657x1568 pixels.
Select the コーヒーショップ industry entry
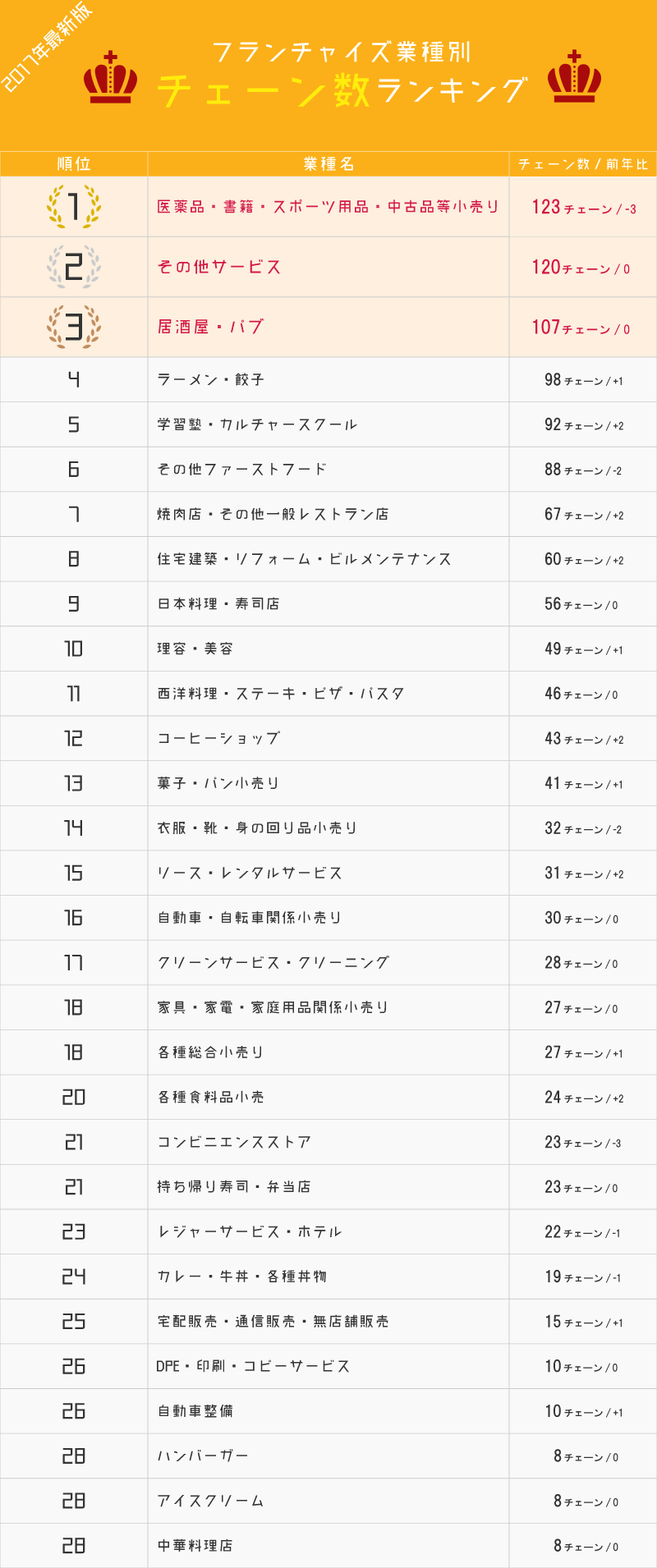(218, 739)
